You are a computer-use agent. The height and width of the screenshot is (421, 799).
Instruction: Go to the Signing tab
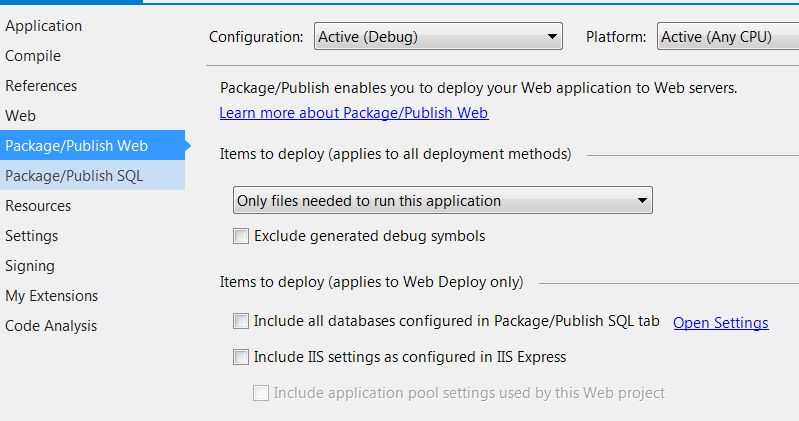point(30,266)
